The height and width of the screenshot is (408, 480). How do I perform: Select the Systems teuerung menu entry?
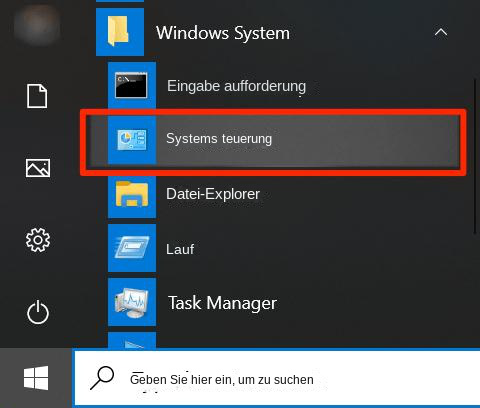(273, 140)
